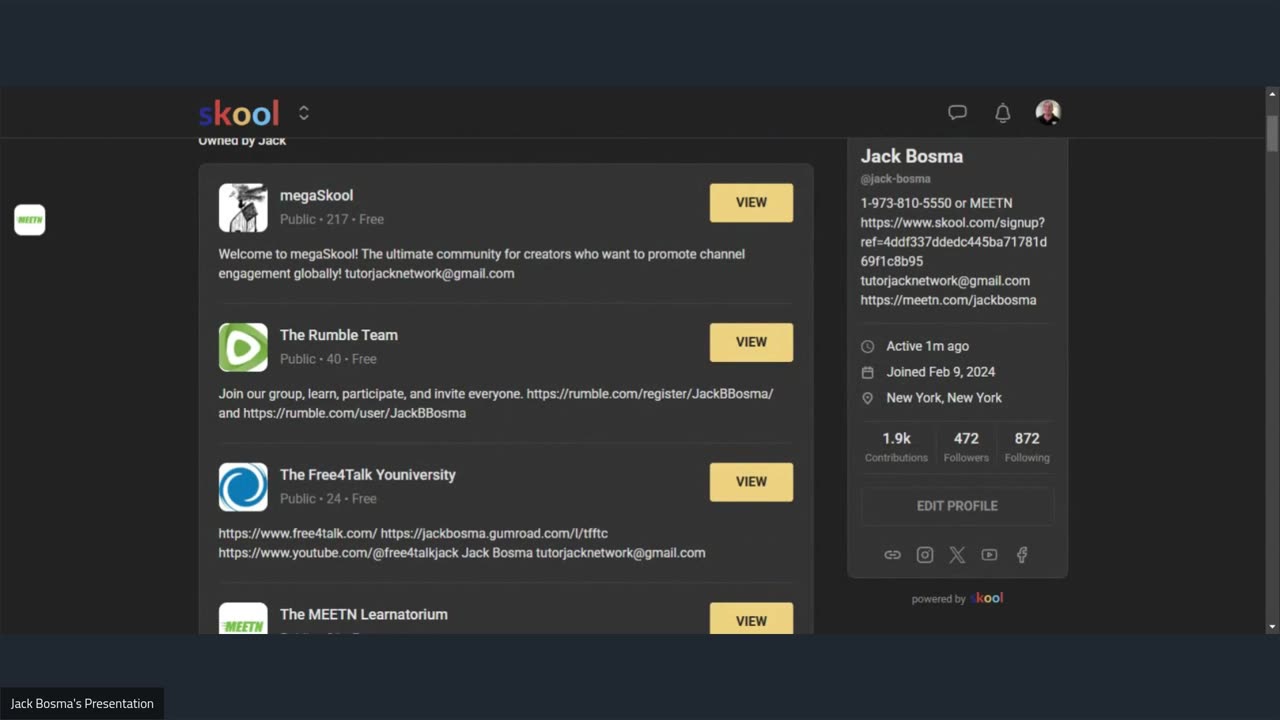This screenshot has height=720, width=1280.
Task: Click the Jack Bosma's Presentation label
Action: tap(82, 704)
